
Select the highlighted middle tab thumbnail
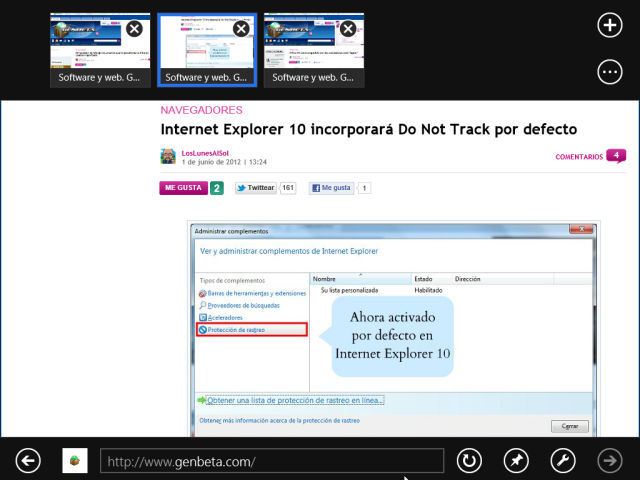click(207, 50)
